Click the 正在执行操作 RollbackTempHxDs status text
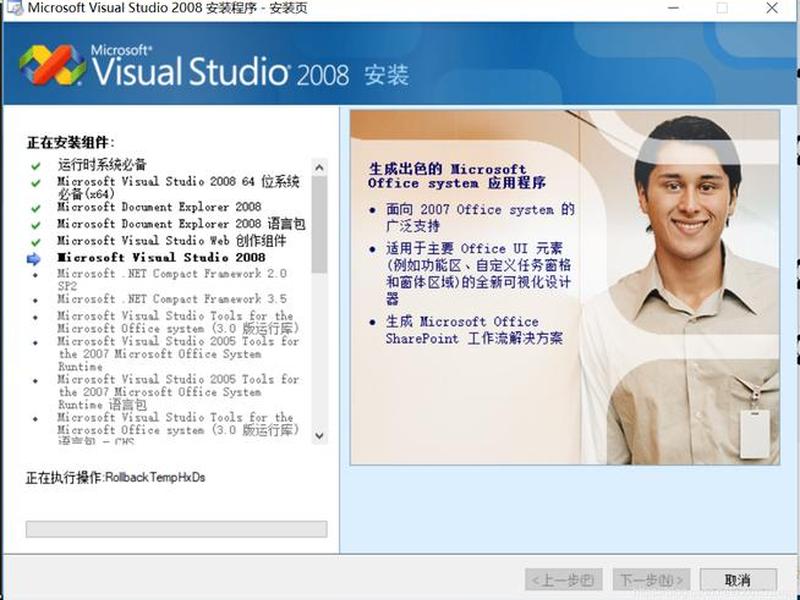The width and height of the screenshot is (800, 600). (116, 478)
